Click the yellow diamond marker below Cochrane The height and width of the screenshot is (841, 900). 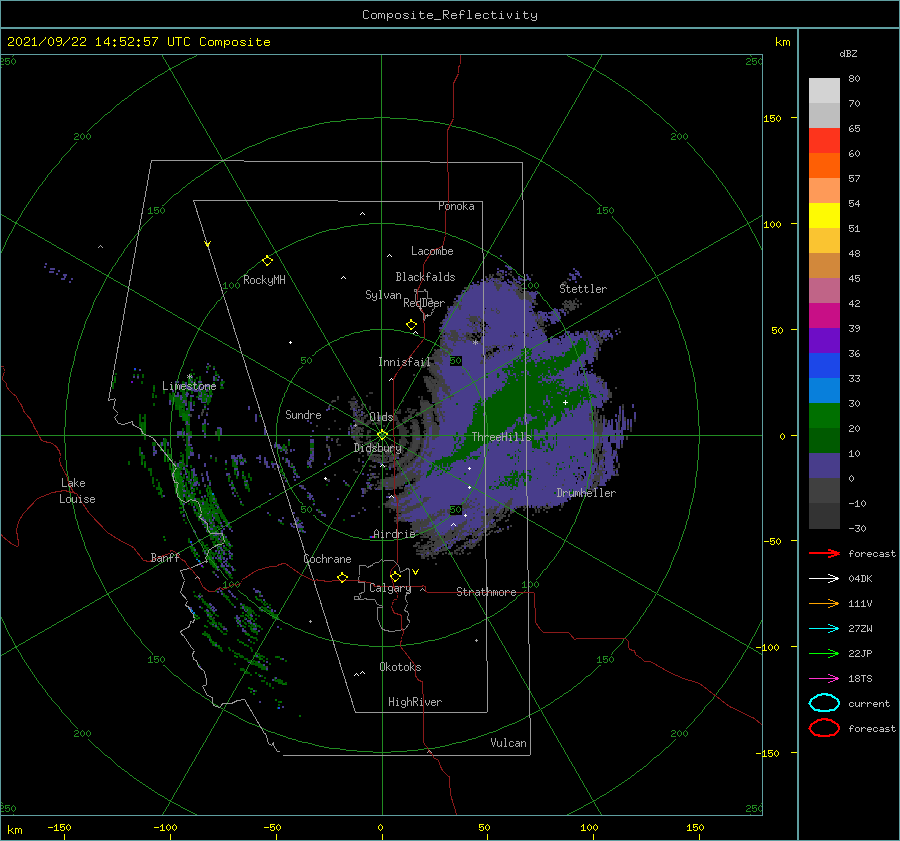(x=342, y=578)
